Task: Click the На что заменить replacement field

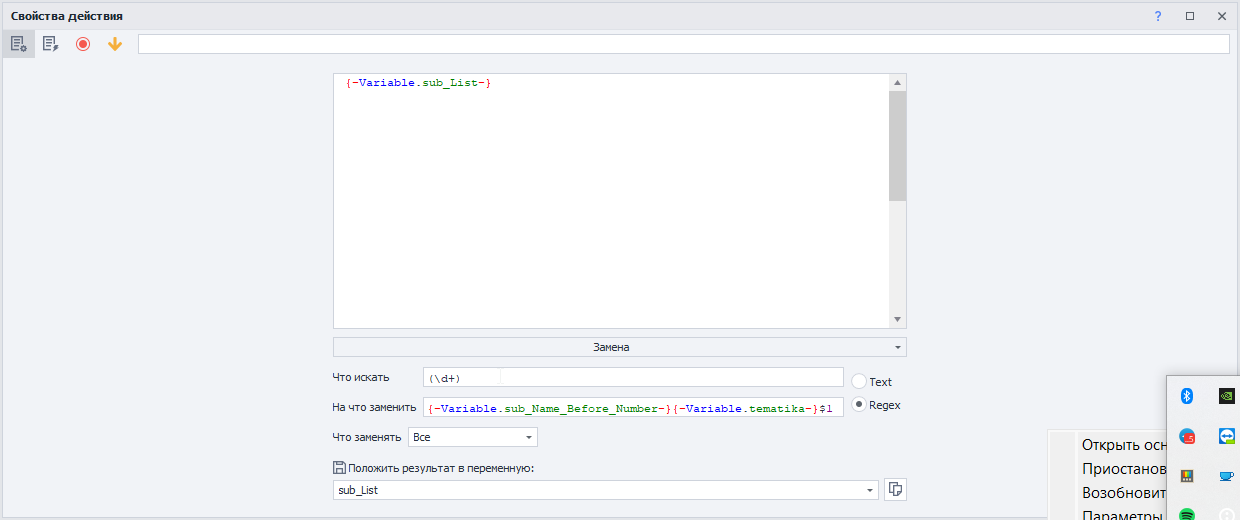Action: (x=634, y=407)
